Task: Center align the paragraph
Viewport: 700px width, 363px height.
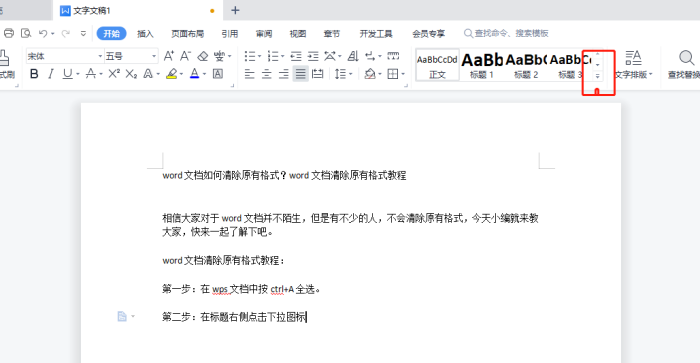Action: coord(267,74)
